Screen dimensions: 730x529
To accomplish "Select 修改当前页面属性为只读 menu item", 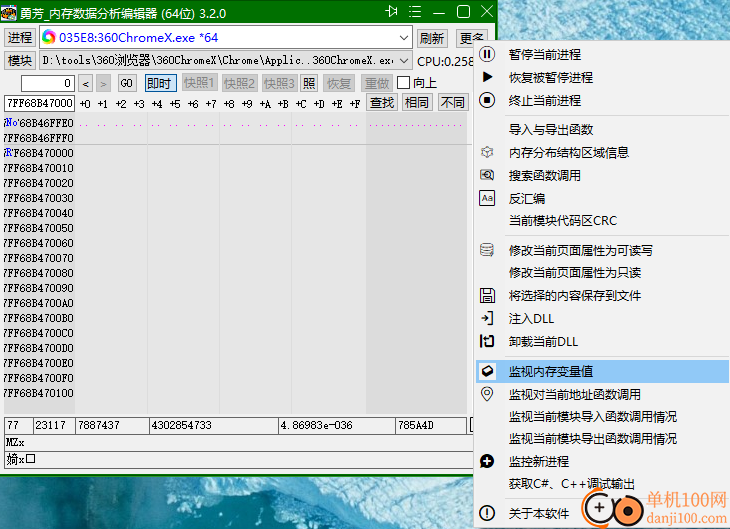I will pos(575,272).
